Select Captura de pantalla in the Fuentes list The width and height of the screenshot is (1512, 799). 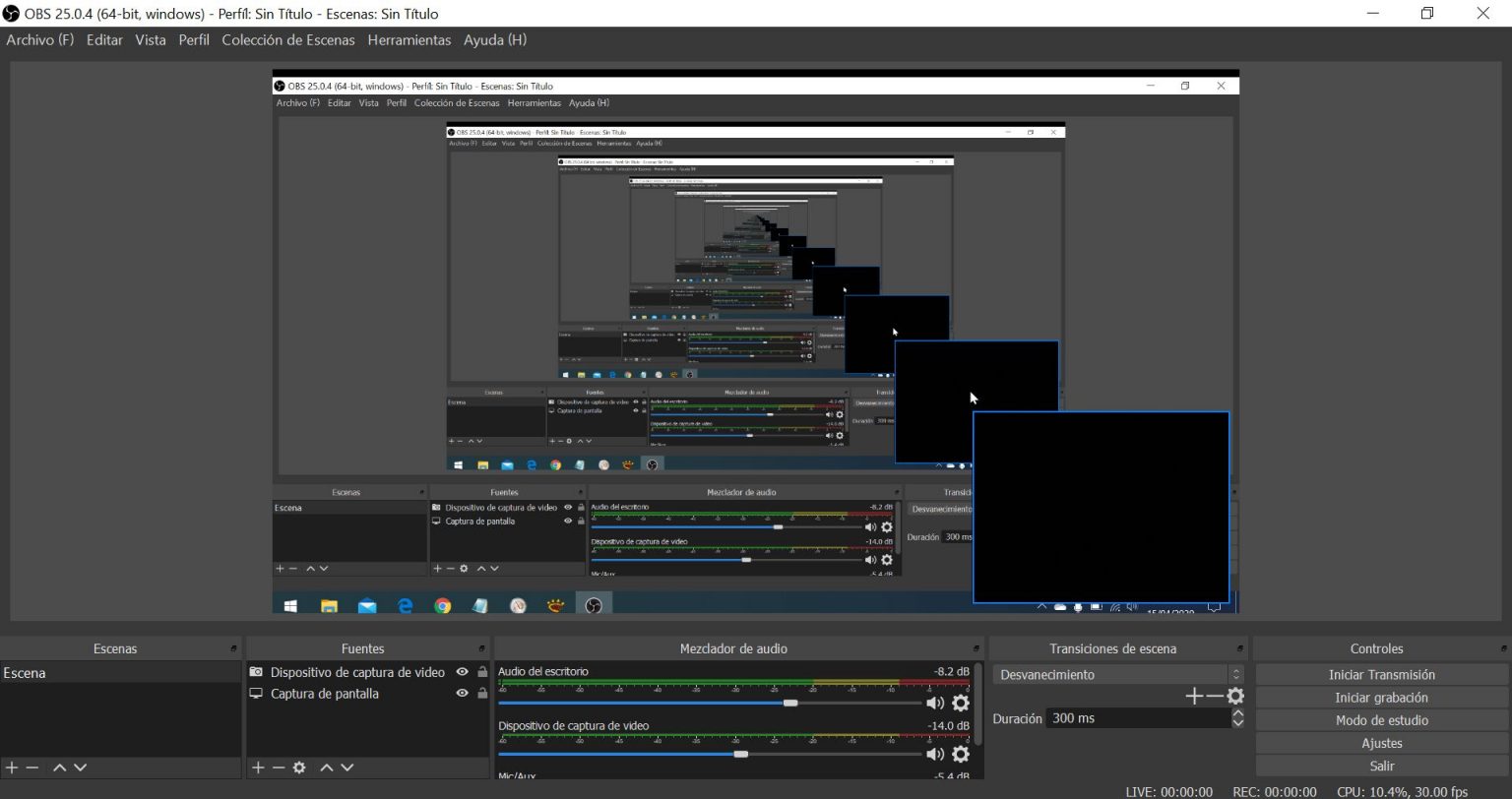pos(324,694)
